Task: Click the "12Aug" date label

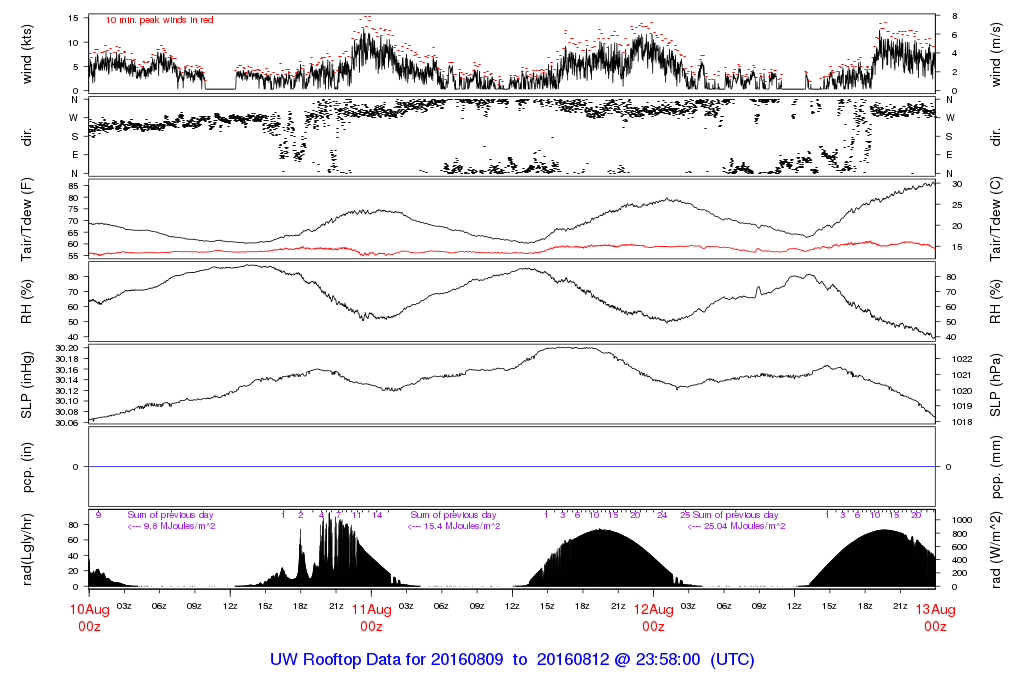Action: (x=654, y=609)
